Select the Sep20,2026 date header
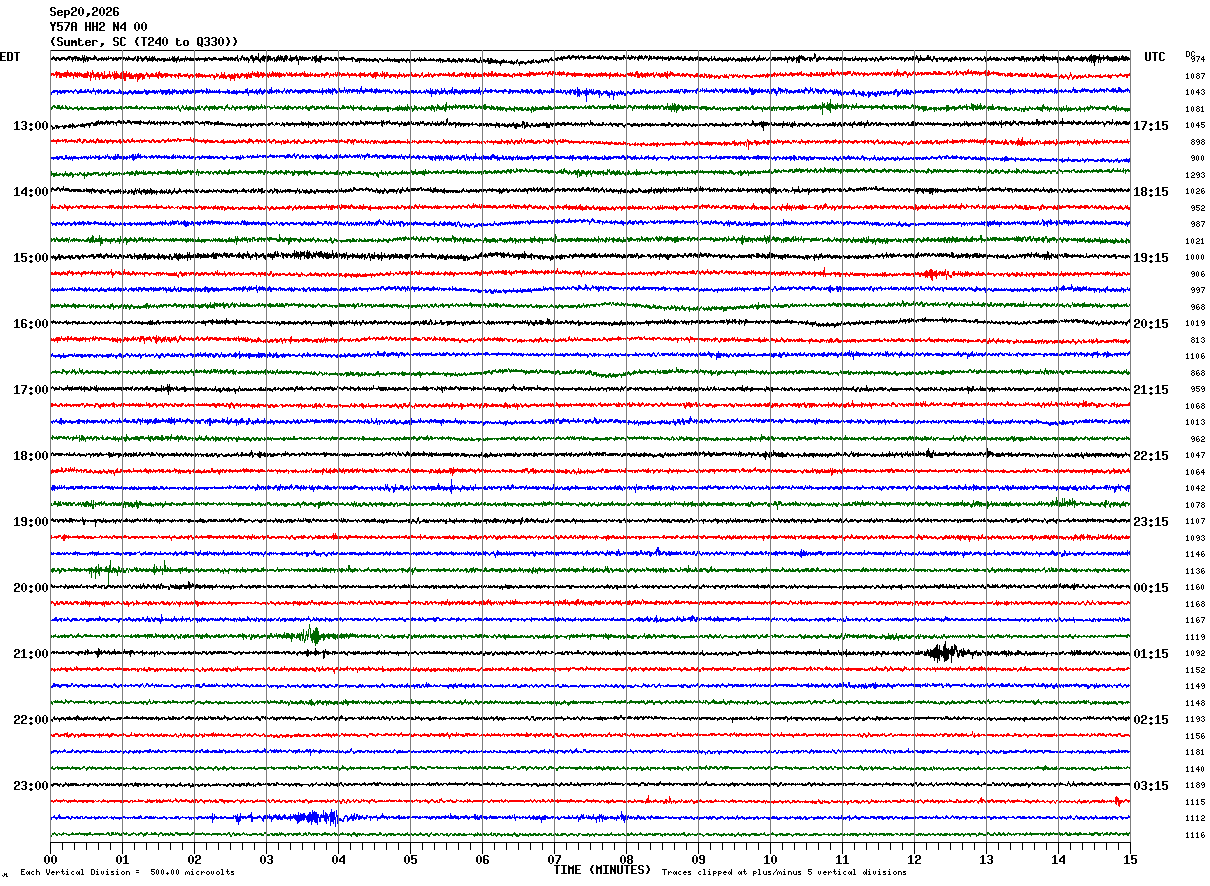 click(x=84, y=12)
